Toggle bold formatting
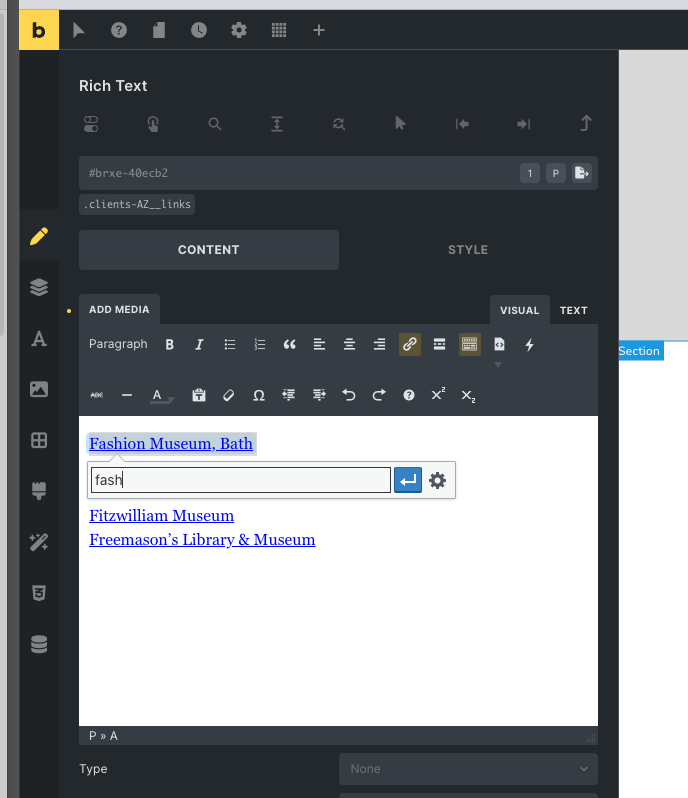Viewport: 688px width, 798px height. coord(169,345)
